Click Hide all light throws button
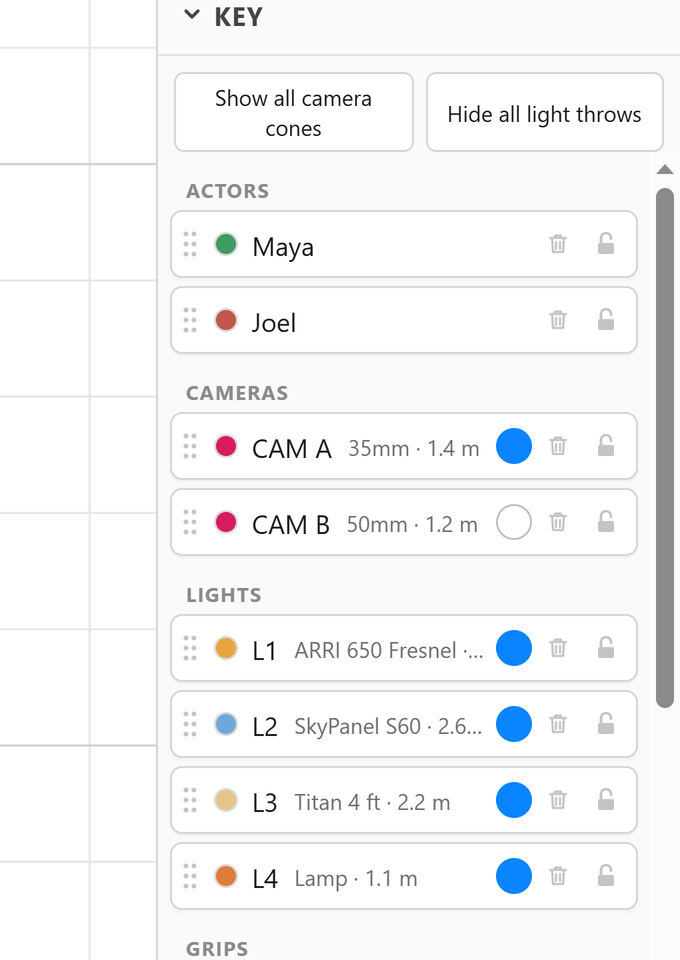 pos(545,113)
